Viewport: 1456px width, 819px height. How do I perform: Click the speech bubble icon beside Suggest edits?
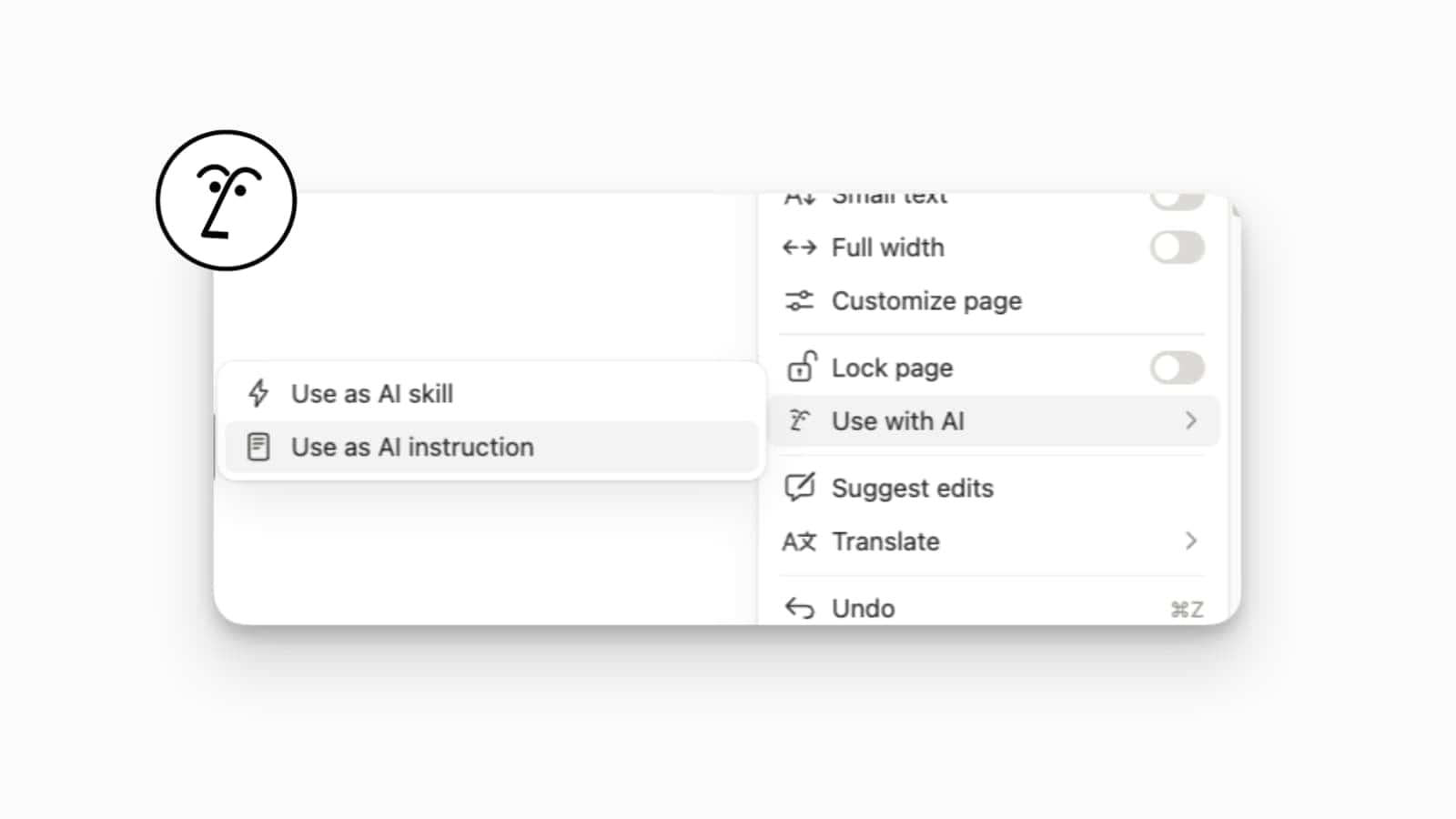pos(799,487)
